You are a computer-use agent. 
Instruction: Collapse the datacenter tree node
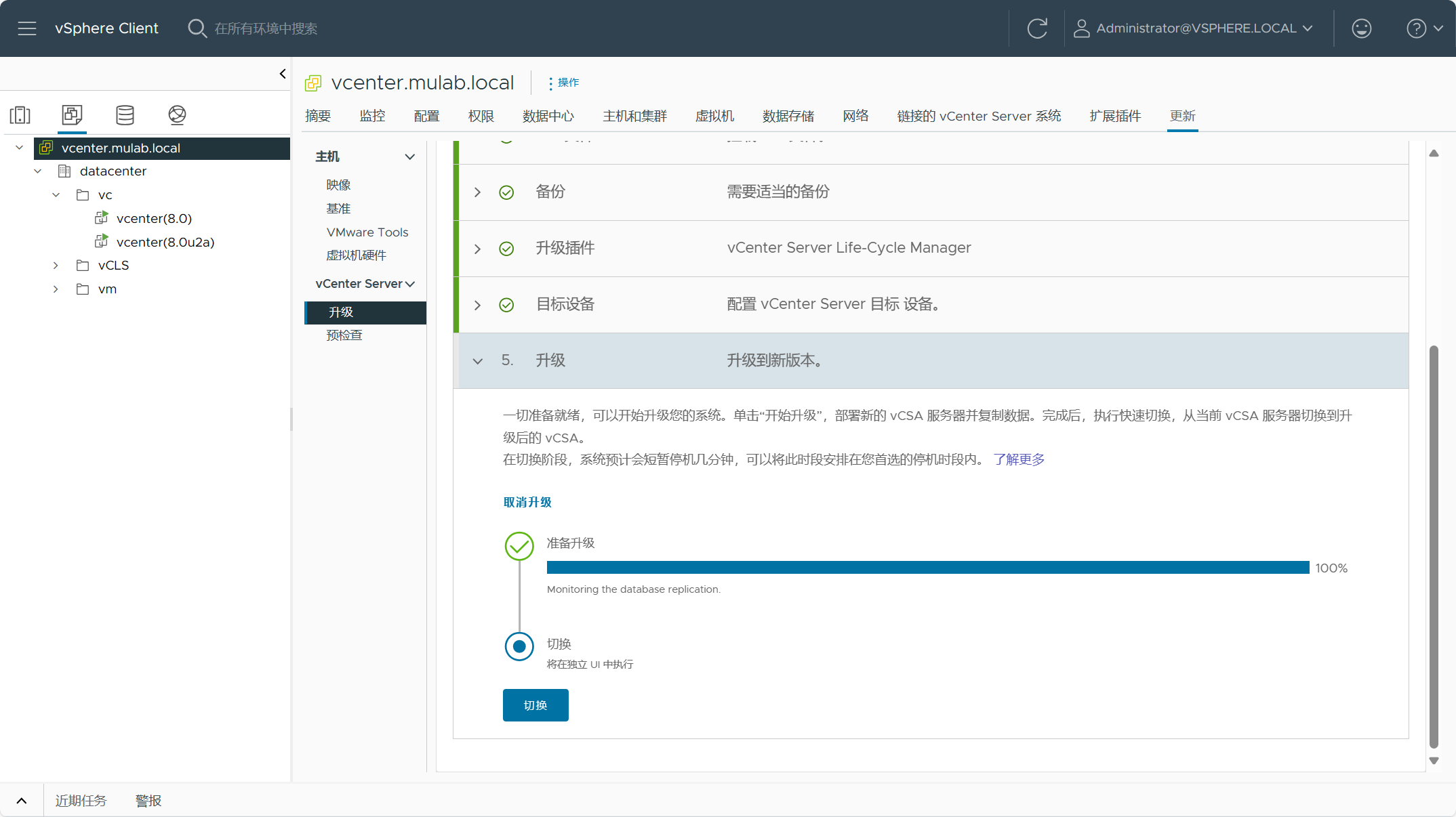38,171
